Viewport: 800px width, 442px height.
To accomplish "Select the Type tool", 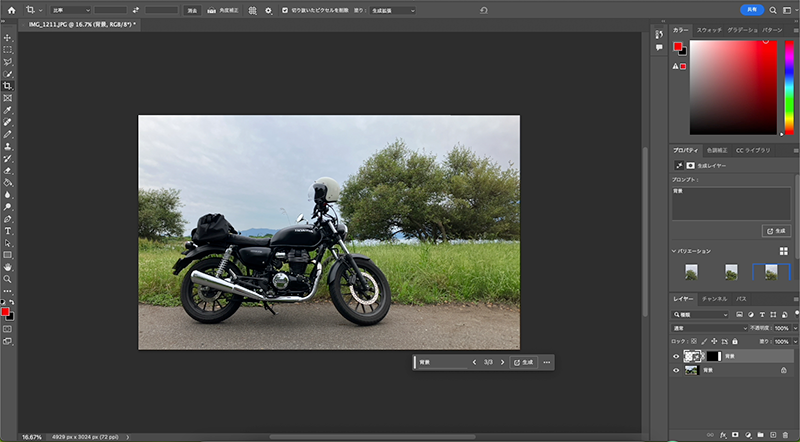I will coord(7,231).
